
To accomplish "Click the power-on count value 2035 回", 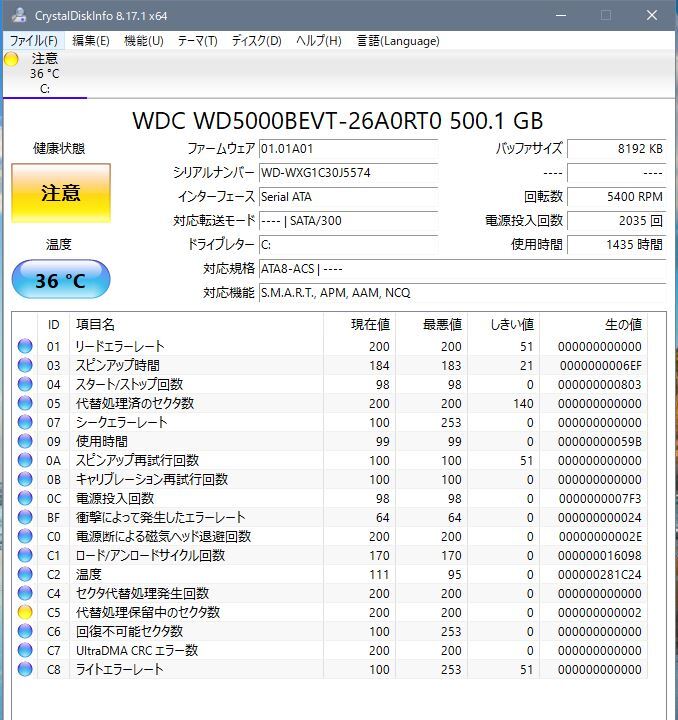I will (x=616, y=221).
